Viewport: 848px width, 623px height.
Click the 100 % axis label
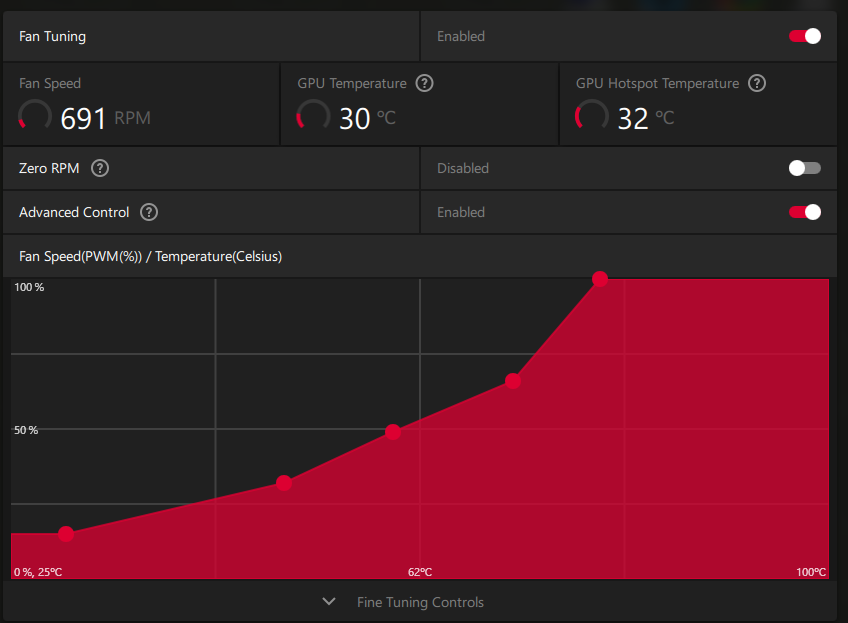point(29,287)
